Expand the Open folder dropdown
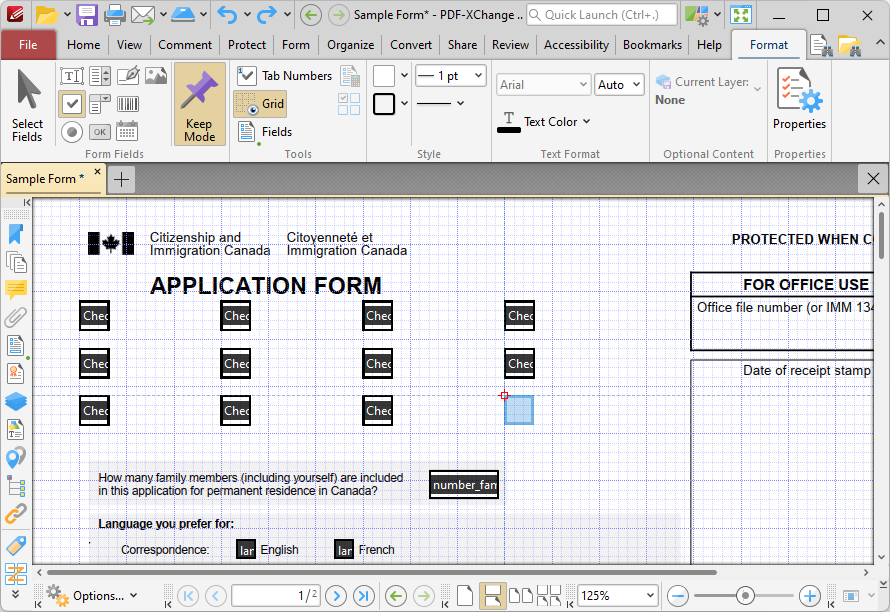The image size is (890, 612). click(x=67, y=15)
